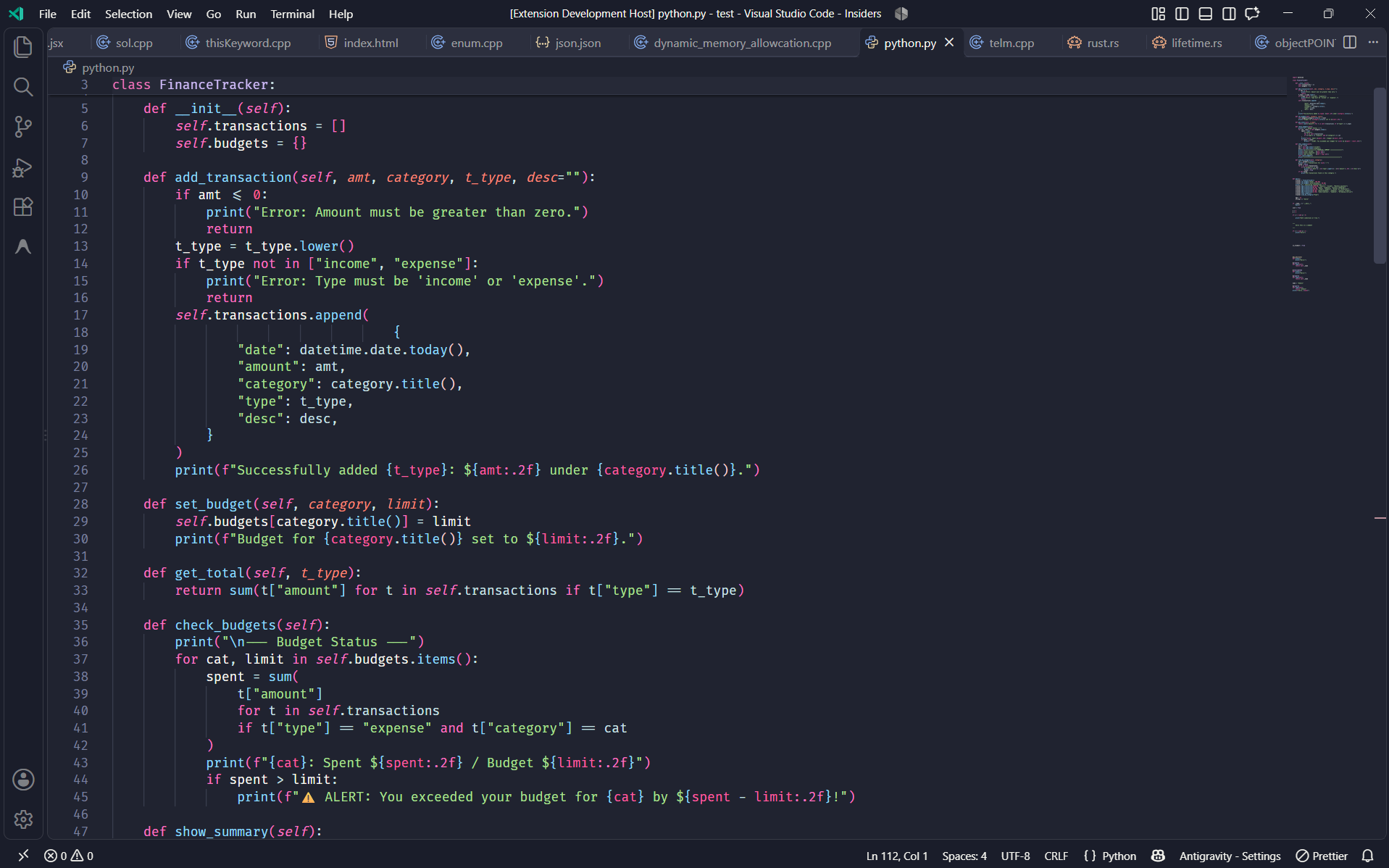The image size is (1389, 868).
Task: Toggle the Secondary Side Bar
Action: pyautogui.click(x=1229, y=14)
